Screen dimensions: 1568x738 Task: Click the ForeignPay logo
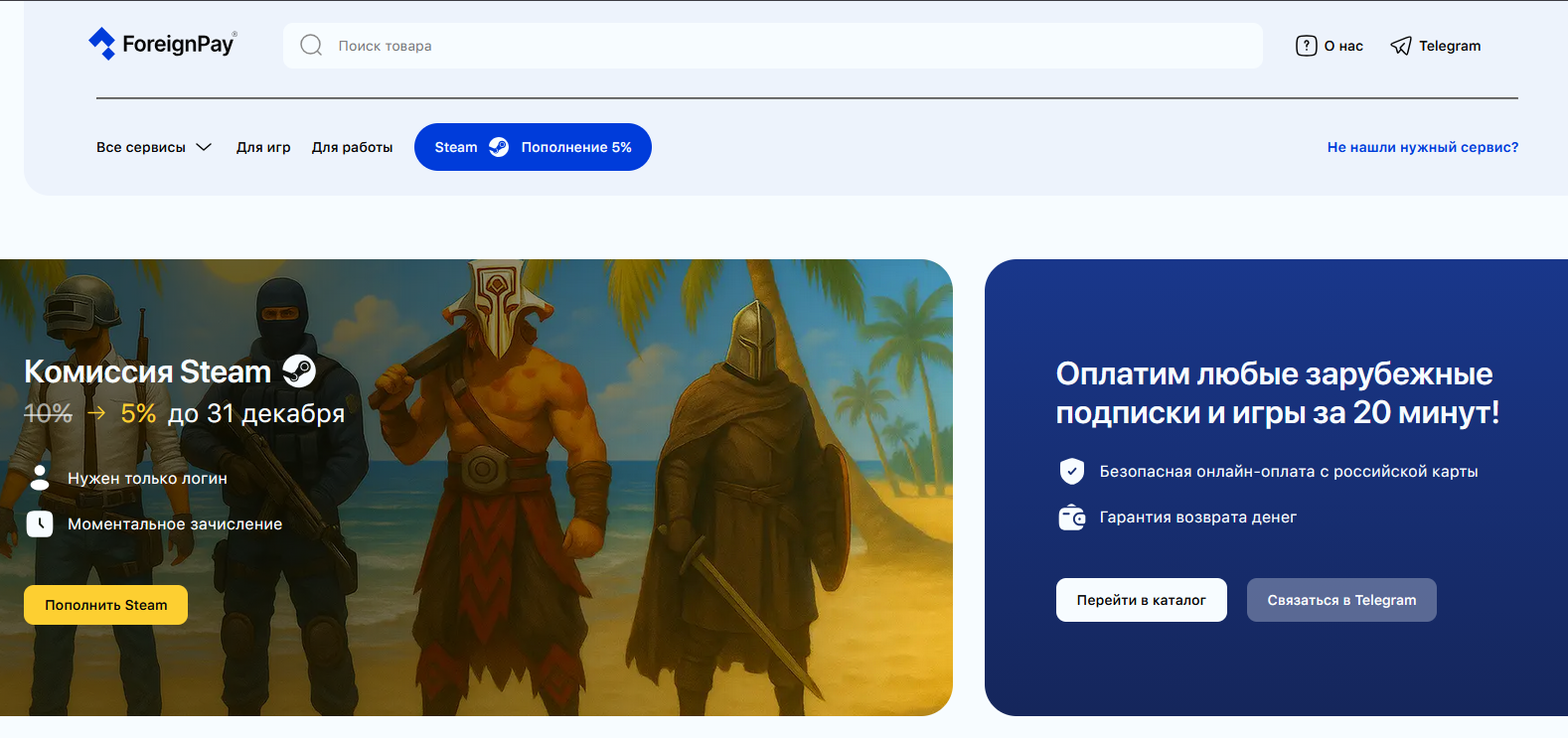tap(162, 44)
